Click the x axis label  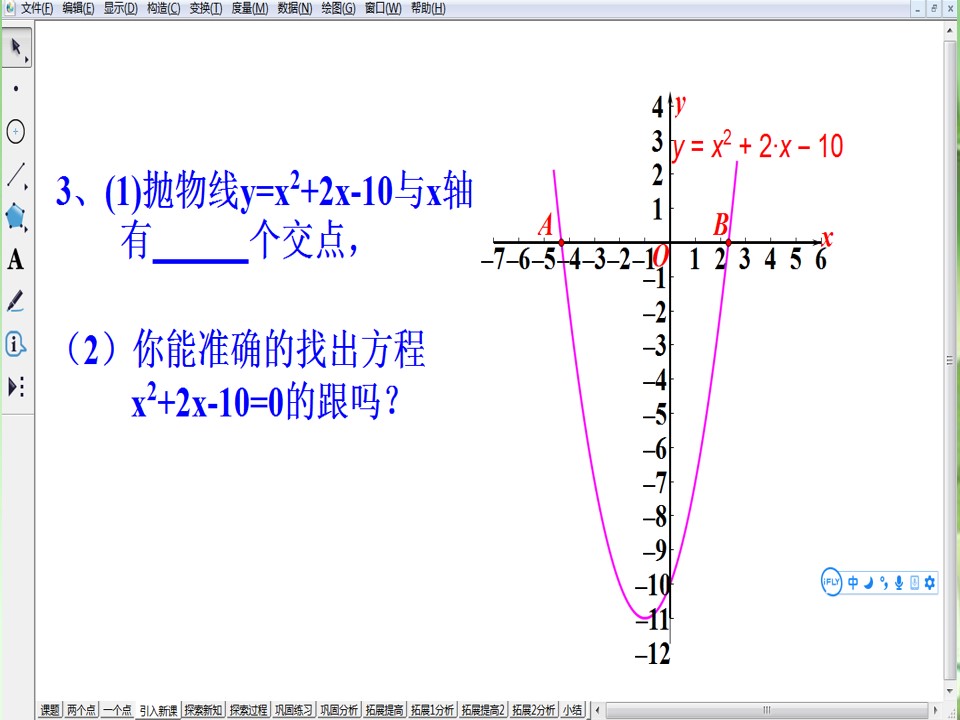click(x=827, y=238)
